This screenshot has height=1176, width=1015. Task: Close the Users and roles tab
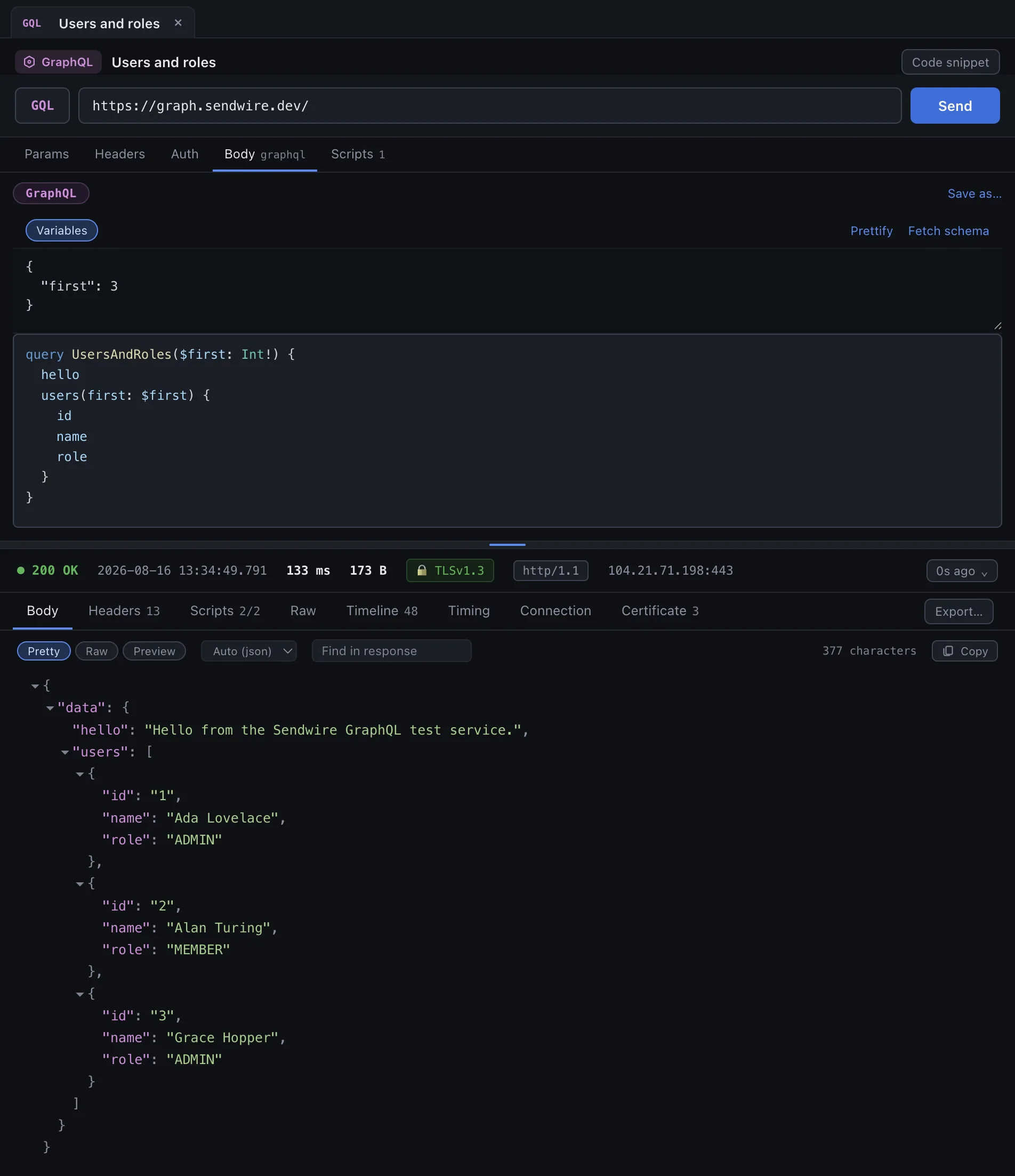coord(178,23)
